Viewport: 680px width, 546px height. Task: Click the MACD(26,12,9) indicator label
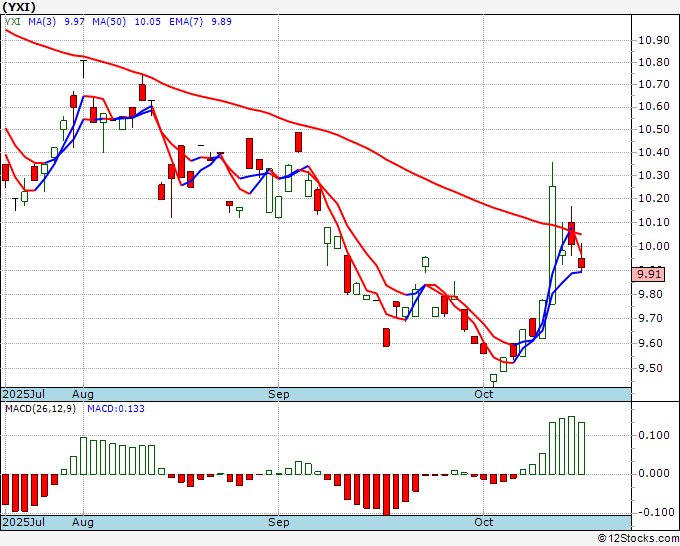(40, 409)
